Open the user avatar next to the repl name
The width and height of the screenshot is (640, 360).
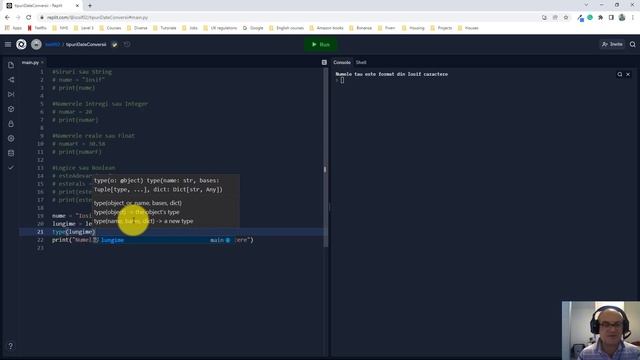point(36,44)
